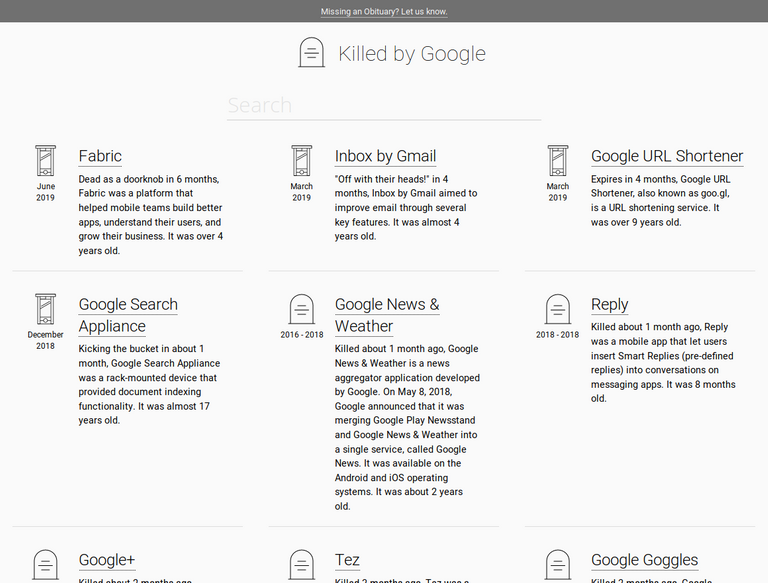Click the 'June 2019' date under Fabric's icon
This screenshot has height=583, width=768.
pos(45,192)
